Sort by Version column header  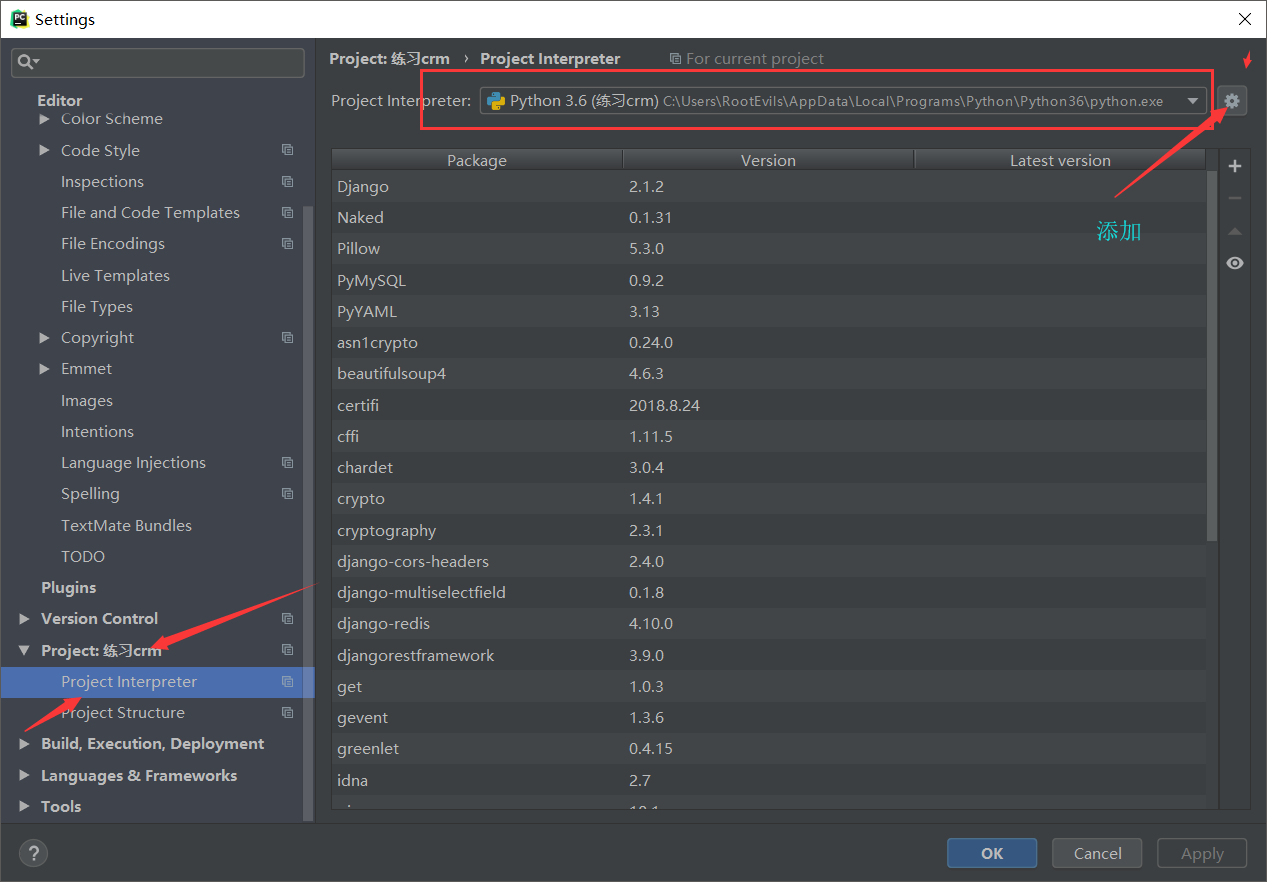tap(768, 160)
